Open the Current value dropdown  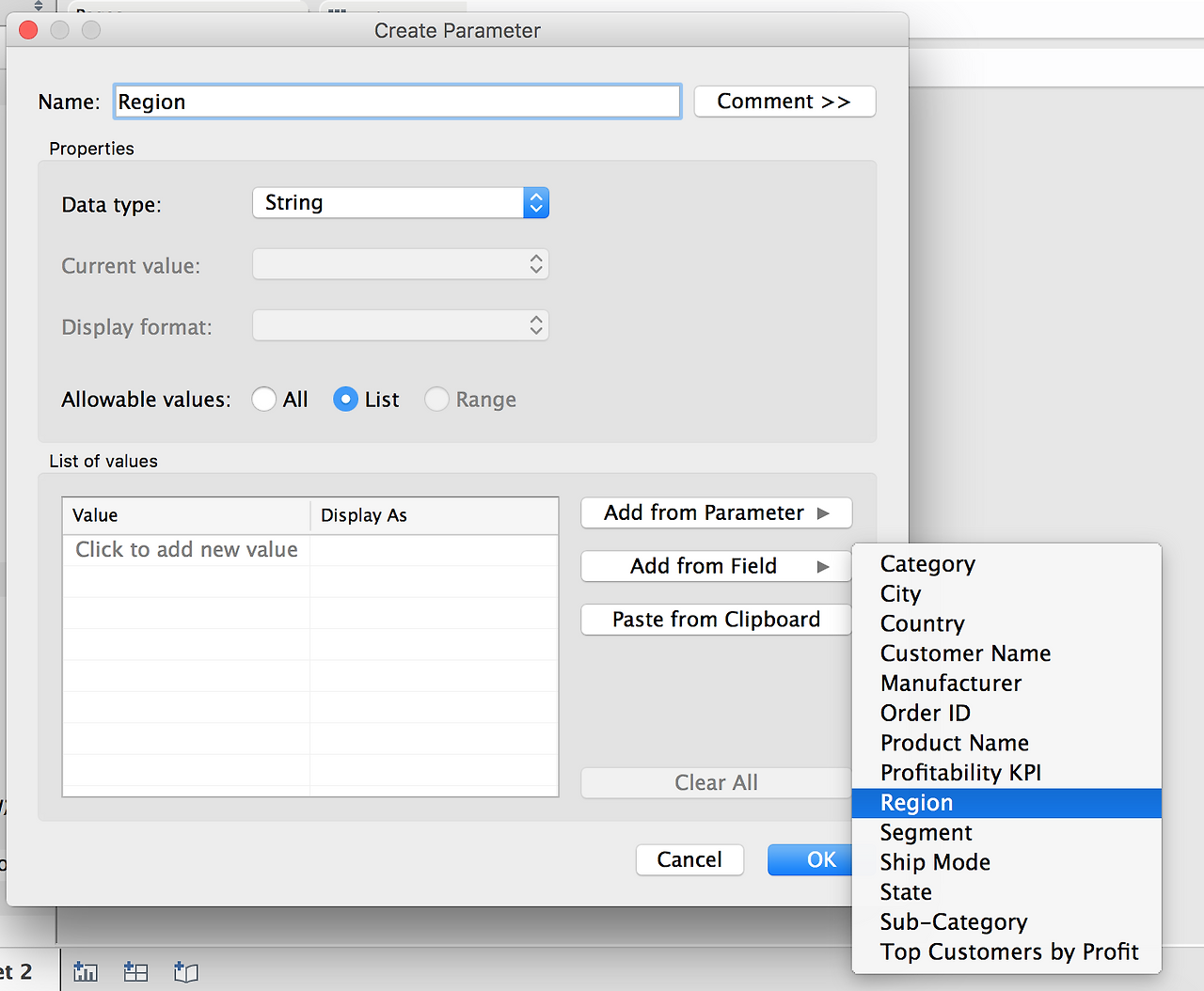[x=401, y=264]
